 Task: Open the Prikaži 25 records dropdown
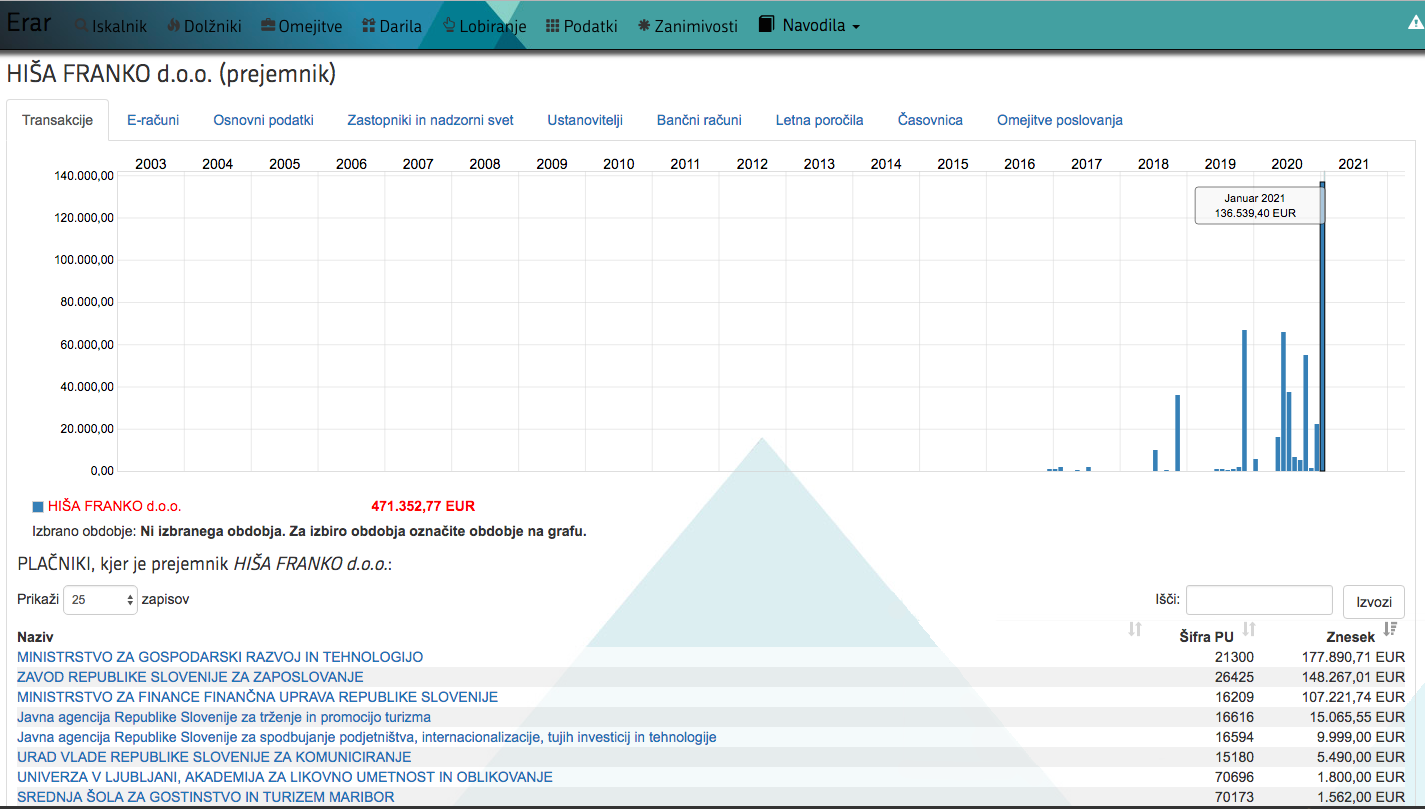[100, 600]
